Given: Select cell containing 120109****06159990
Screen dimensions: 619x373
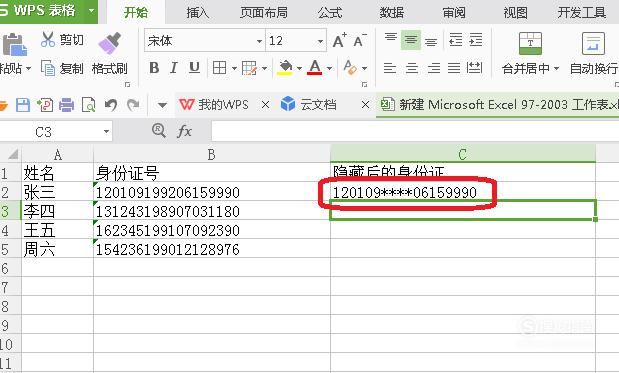Looking at the screenshot, I should tap(463, 191).
